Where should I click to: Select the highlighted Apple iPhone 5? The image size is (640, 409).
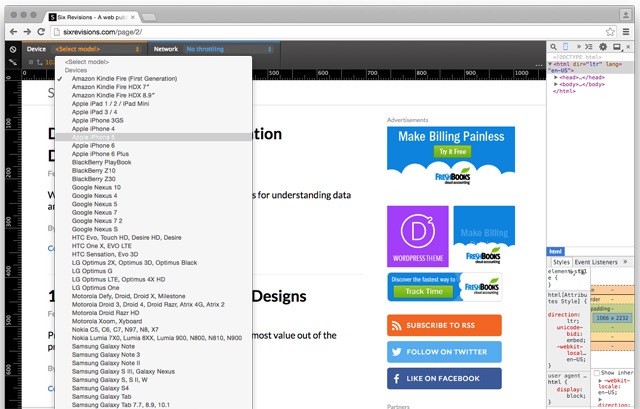[x=153, y=137]
